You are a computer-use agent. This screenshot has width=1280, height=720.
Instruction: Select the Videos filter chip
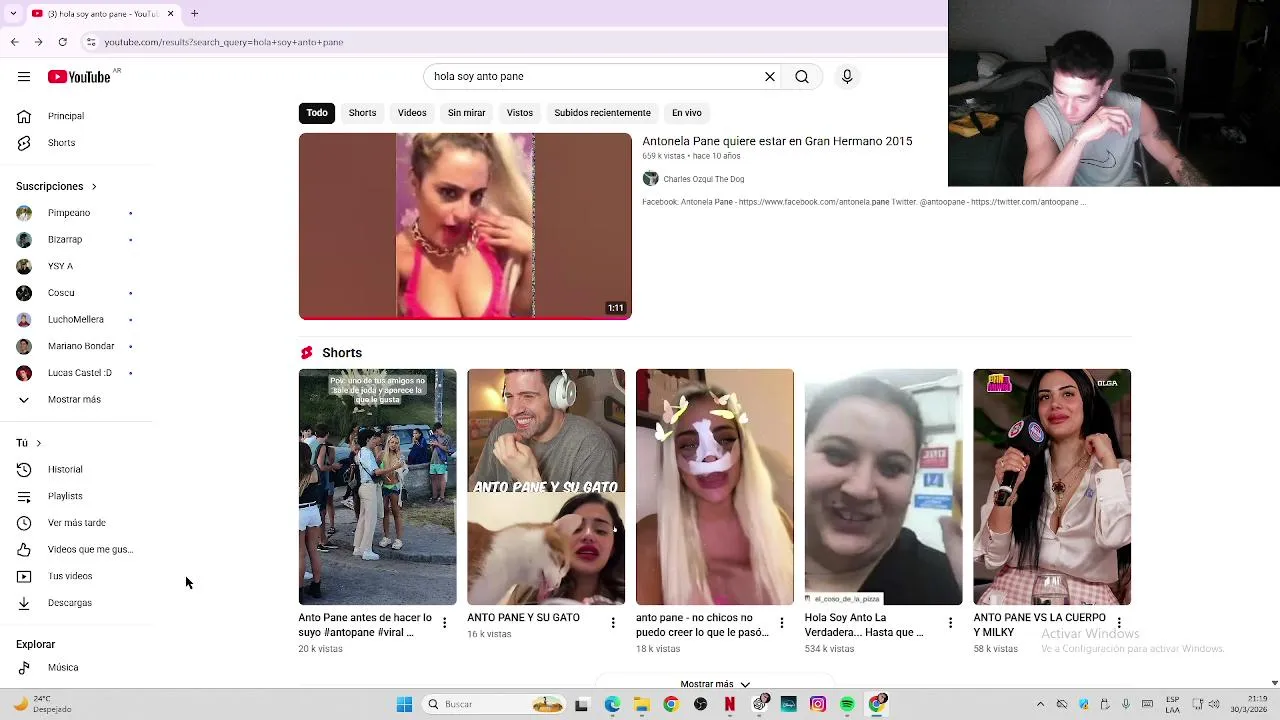412,113
